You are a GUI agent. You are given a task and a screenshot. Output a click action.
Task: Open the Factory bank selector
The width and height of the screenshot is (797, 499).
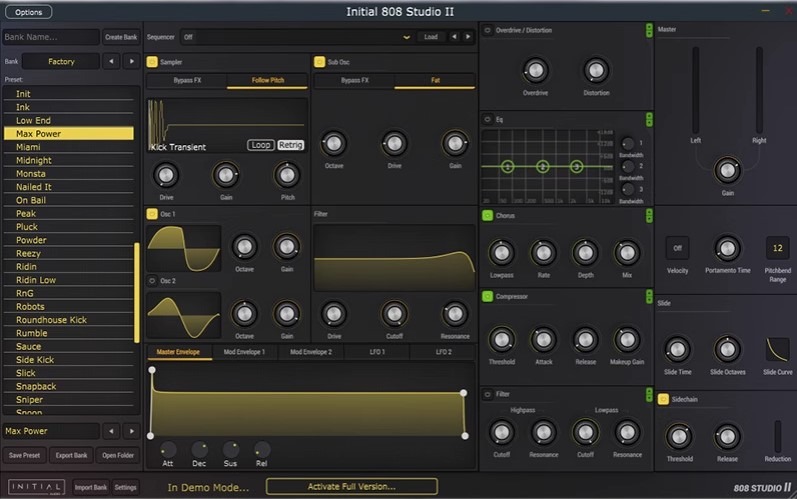click(x=61, y=61)
